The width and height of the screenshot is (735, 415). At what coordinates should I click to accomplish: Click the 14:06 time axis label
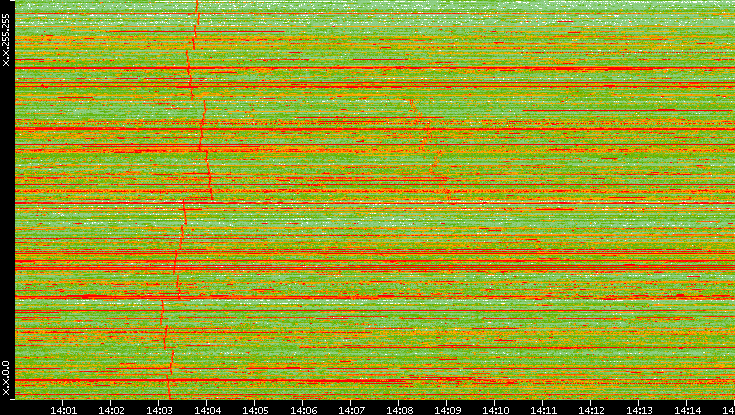click(x=303, y=410)
